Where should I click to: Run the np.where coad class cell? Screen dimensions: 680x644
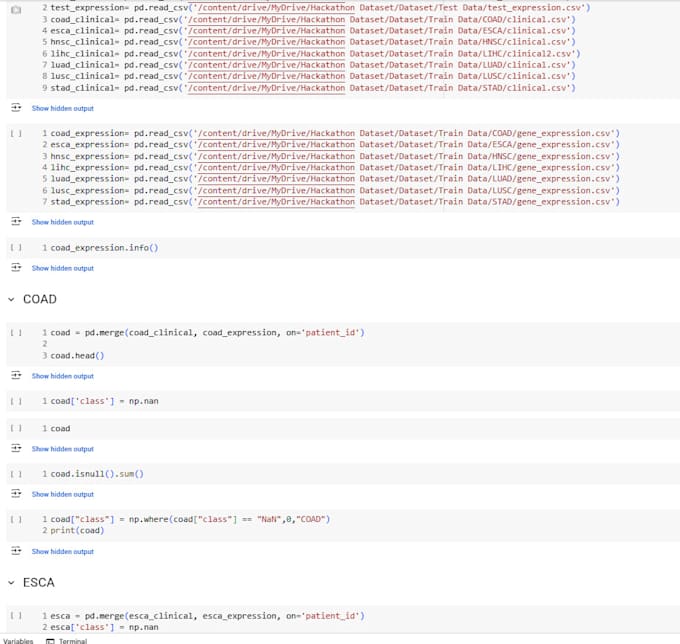point(15,519)
